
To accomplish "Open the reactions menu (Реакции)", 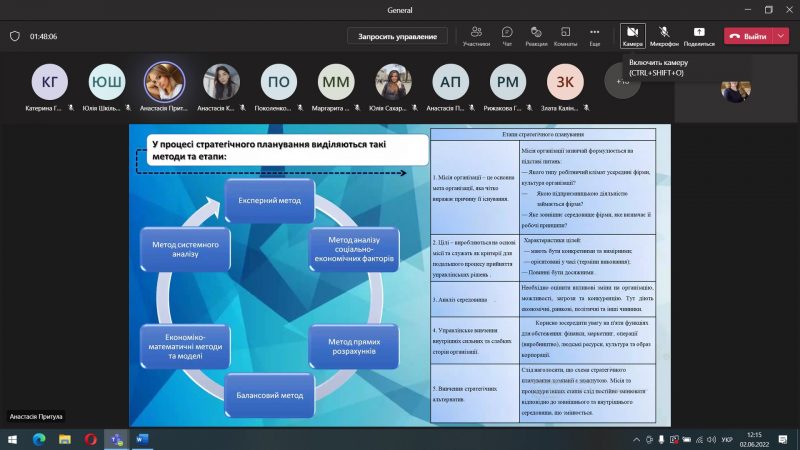I will [x=536, y=36].
